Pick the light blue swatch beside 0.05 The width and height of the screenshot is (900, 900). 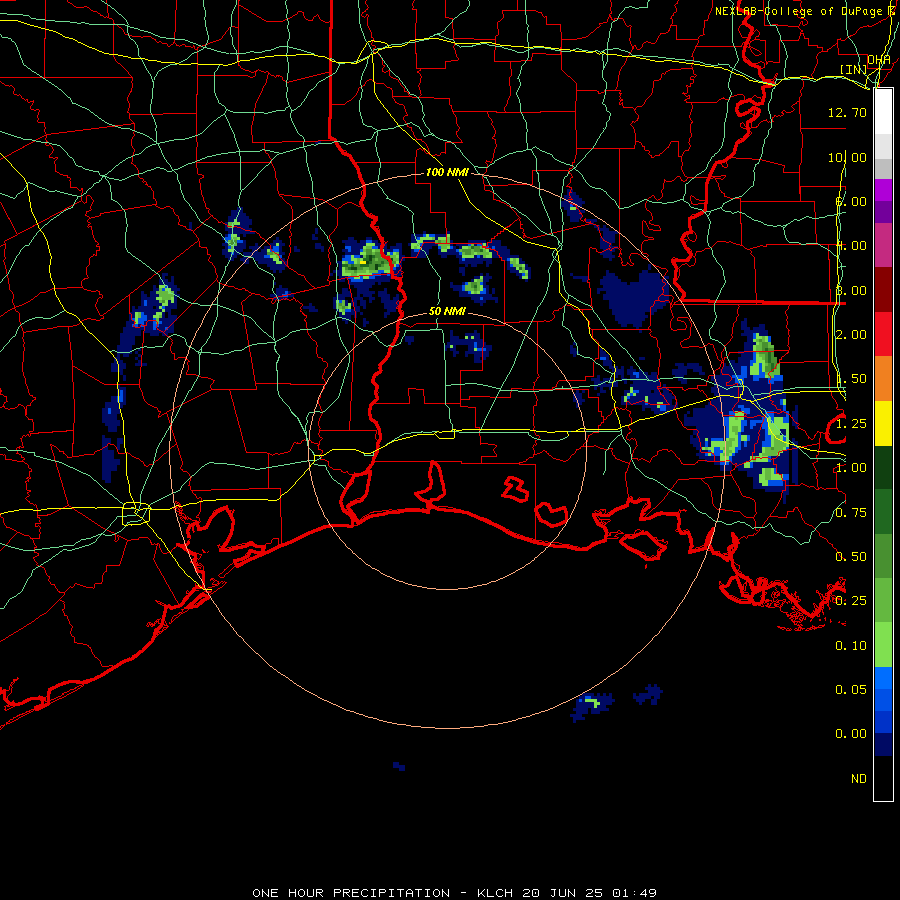(883, 678)
